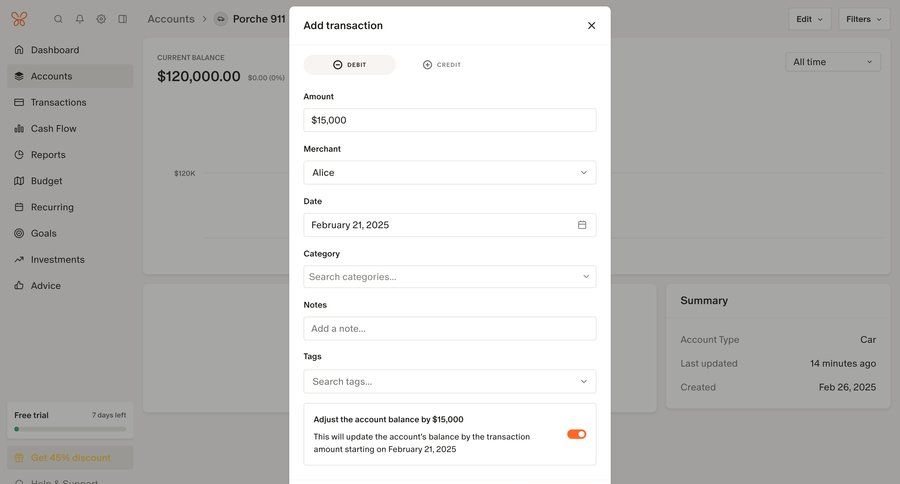Toggle sidebar panel icon
900x484 pixels.
pos(122,19)
